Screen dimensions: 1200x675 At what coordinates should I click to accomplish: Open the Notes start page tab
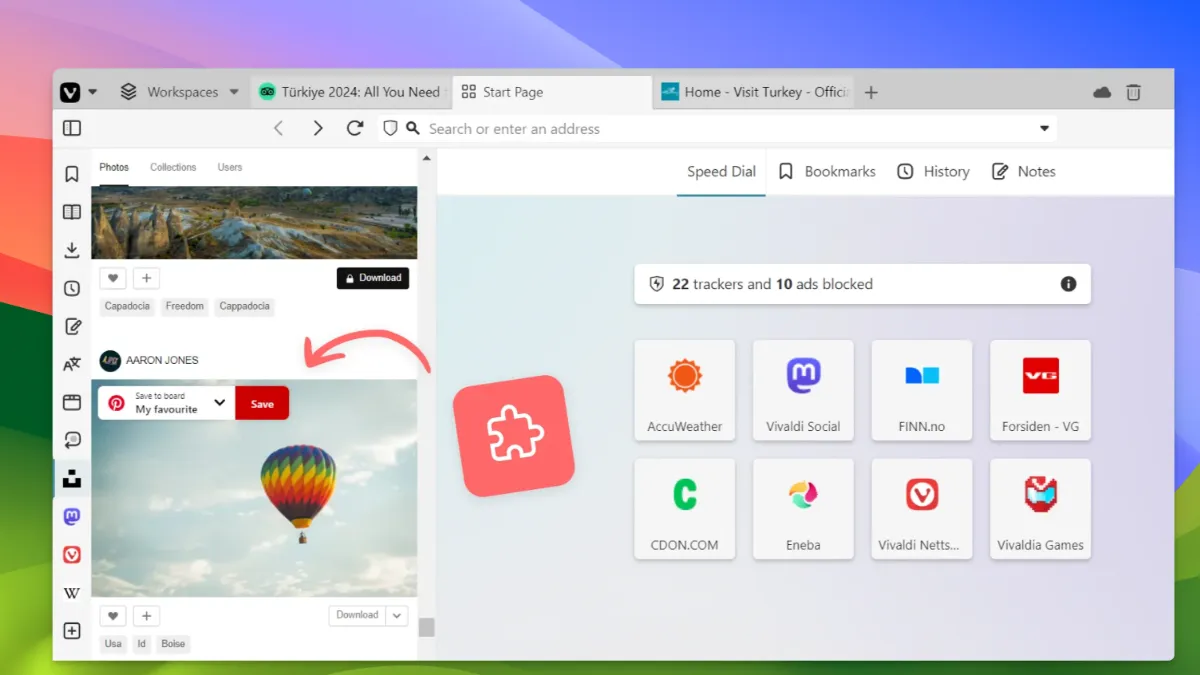[1023, 171]
